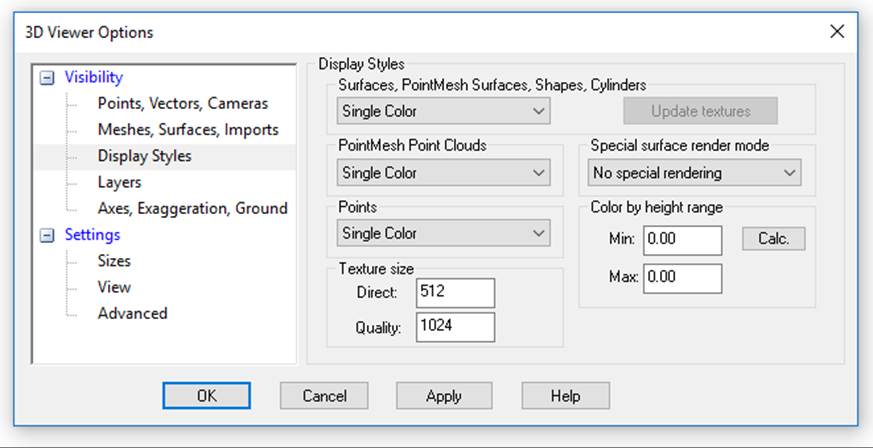Close the 3D Viewer Options dialog
The image size is (873, 448).
pos(837,32)
